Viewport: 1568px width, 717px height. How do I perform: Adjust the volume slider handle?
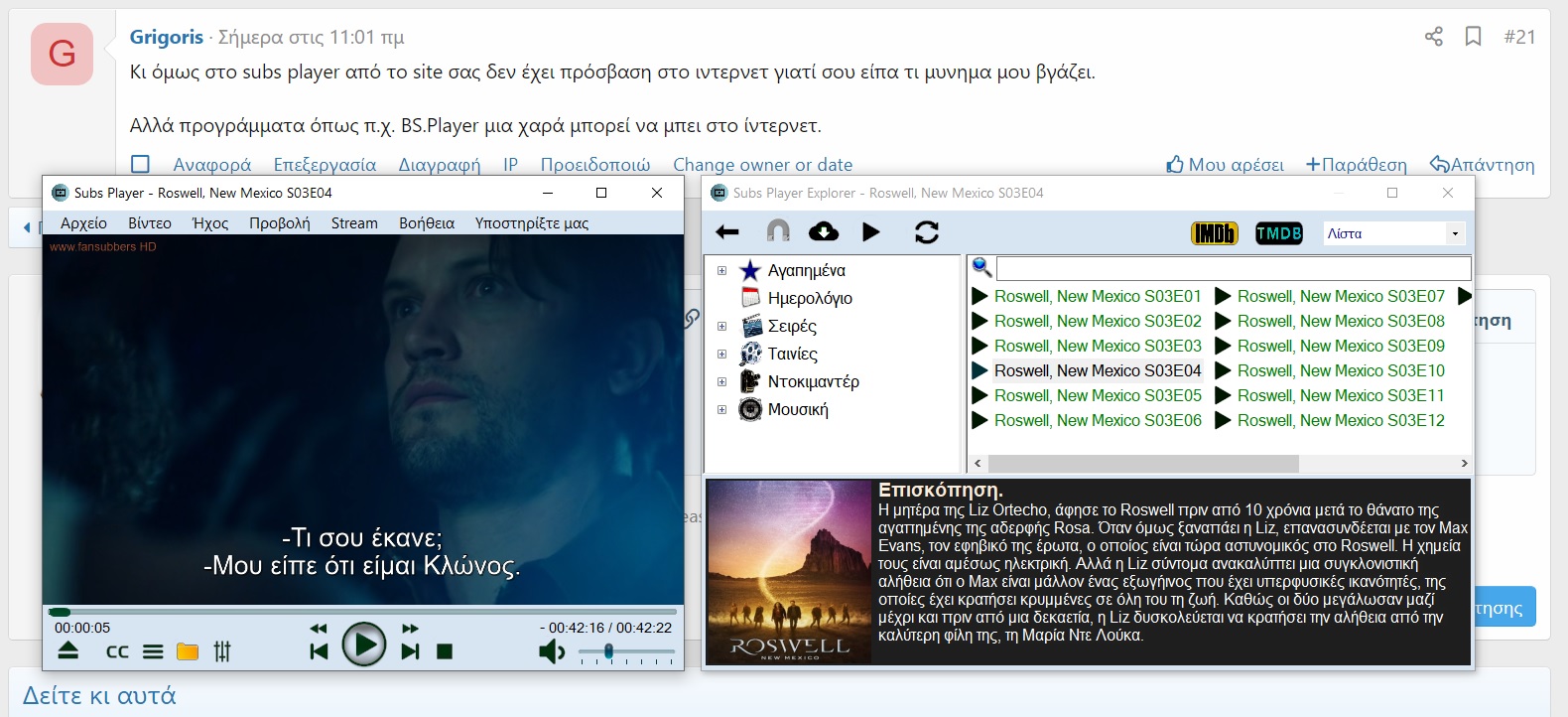tap(608, 651)
